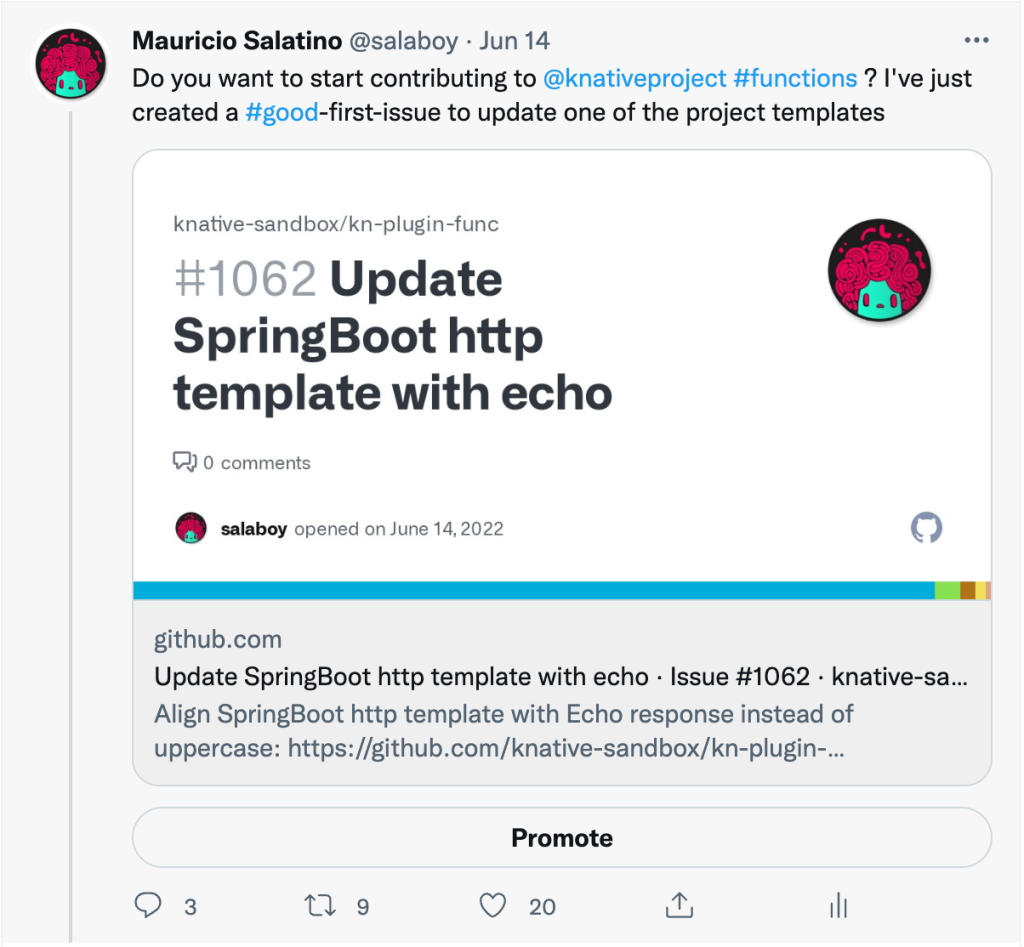1024x947 pixels.
Task: Click the GitHub octocat logo in card
Action: tap(926, 528)
